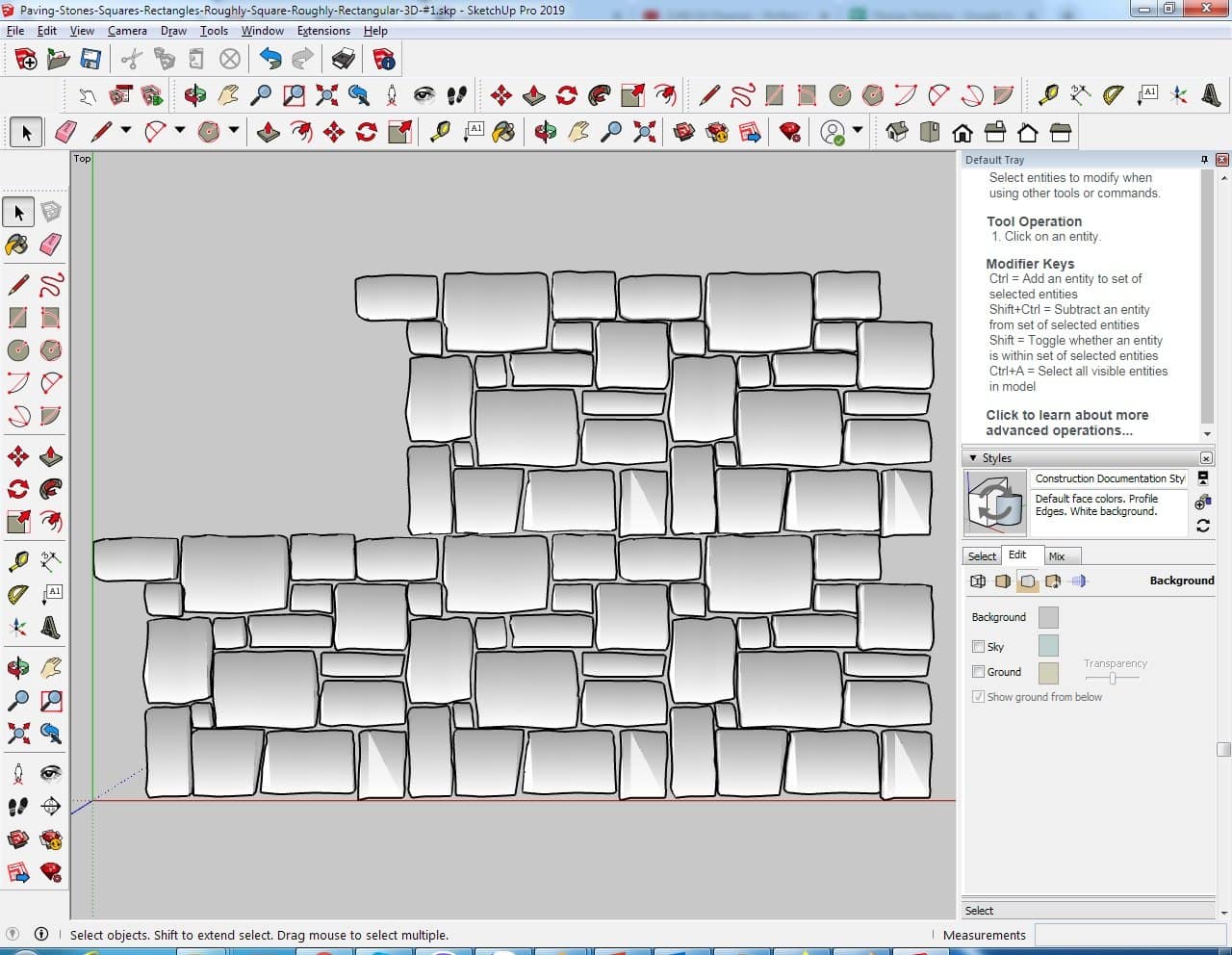The width and height of the screenshot is (1232, 955).
Task: Expand the account sign-in dropdown arrow
Action: point(857,130)
